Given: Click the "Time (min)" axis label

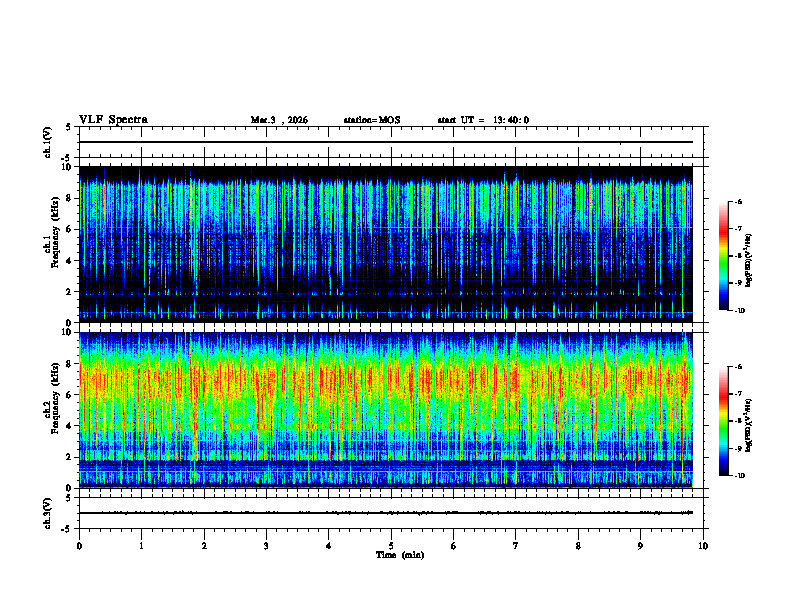Looking at the screenshot, I should [400, 555].
